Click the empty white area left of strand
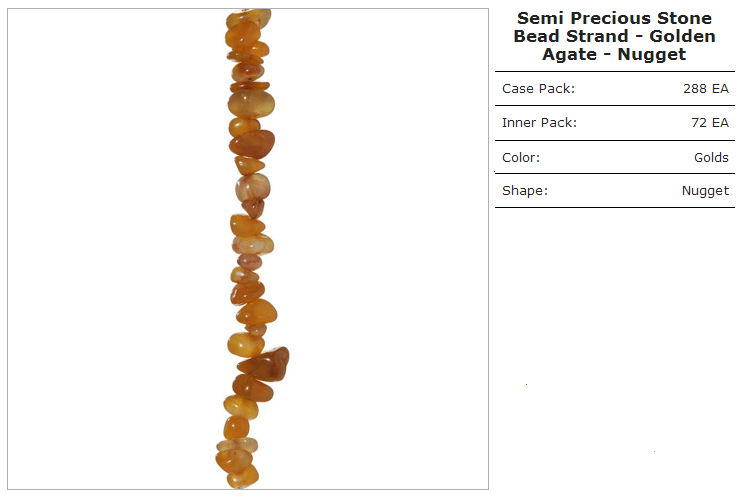Screen dimensions: 739x496 click(x=115, y=249)
